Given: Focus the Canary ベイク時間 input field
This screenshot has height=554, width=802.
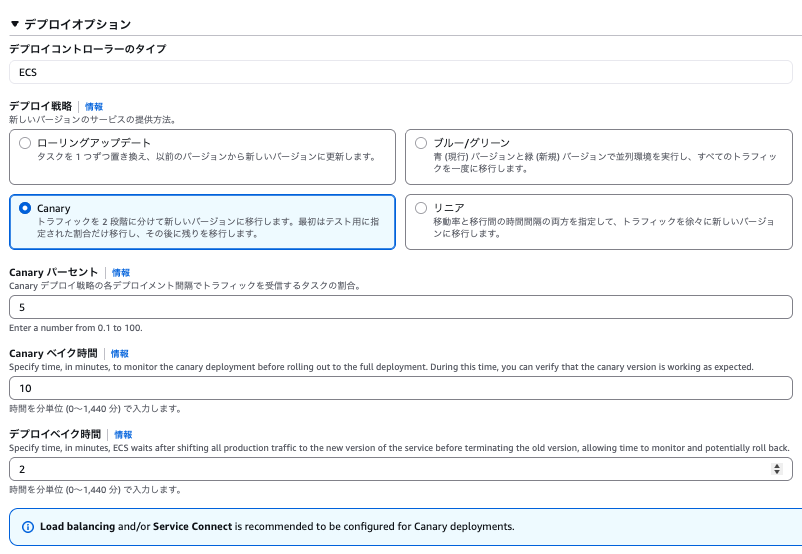Looking at the screenshot, I should (400, 388).
